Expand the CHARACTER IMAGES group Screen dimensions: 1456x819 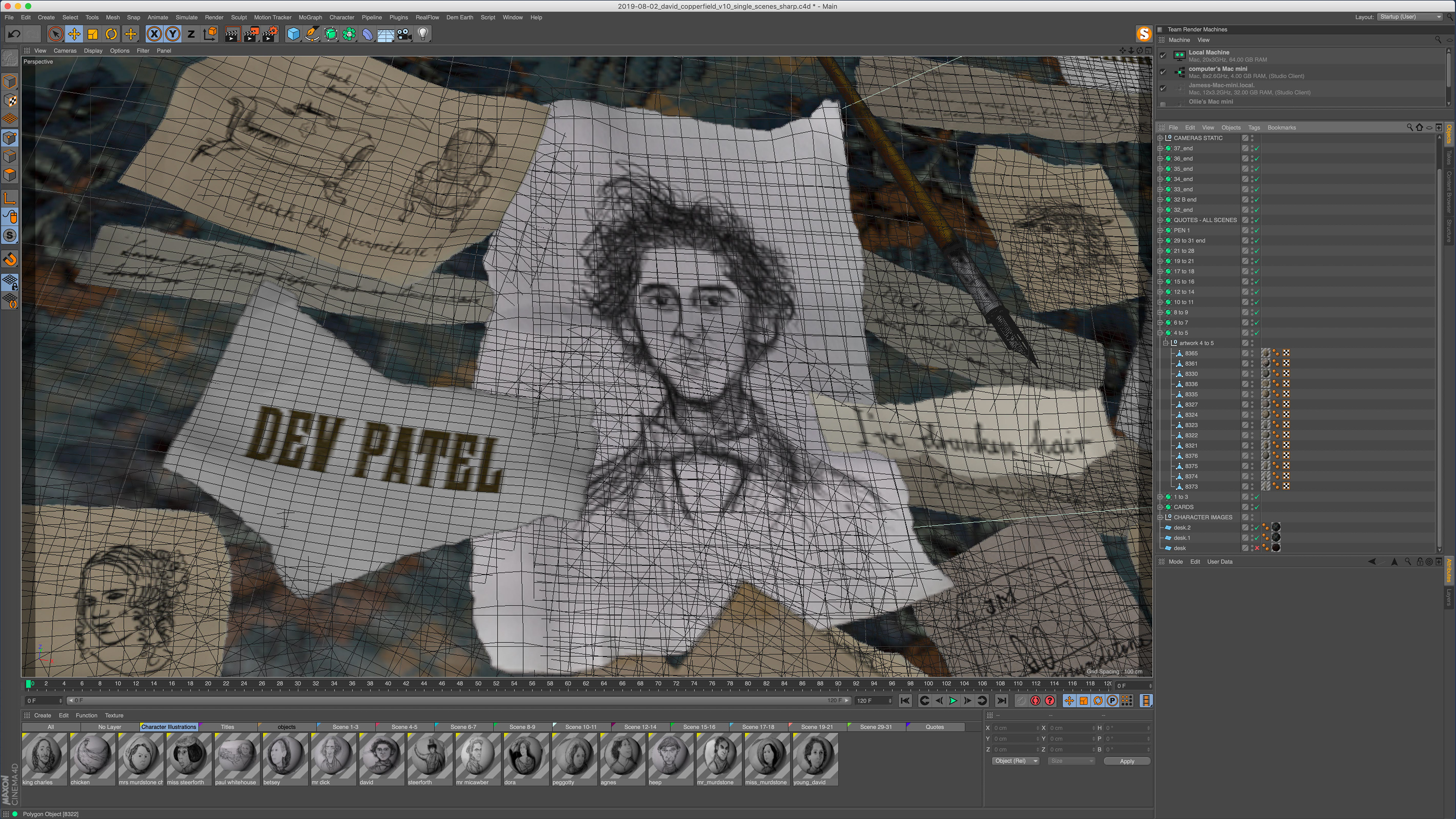(x=1160, y=517)
